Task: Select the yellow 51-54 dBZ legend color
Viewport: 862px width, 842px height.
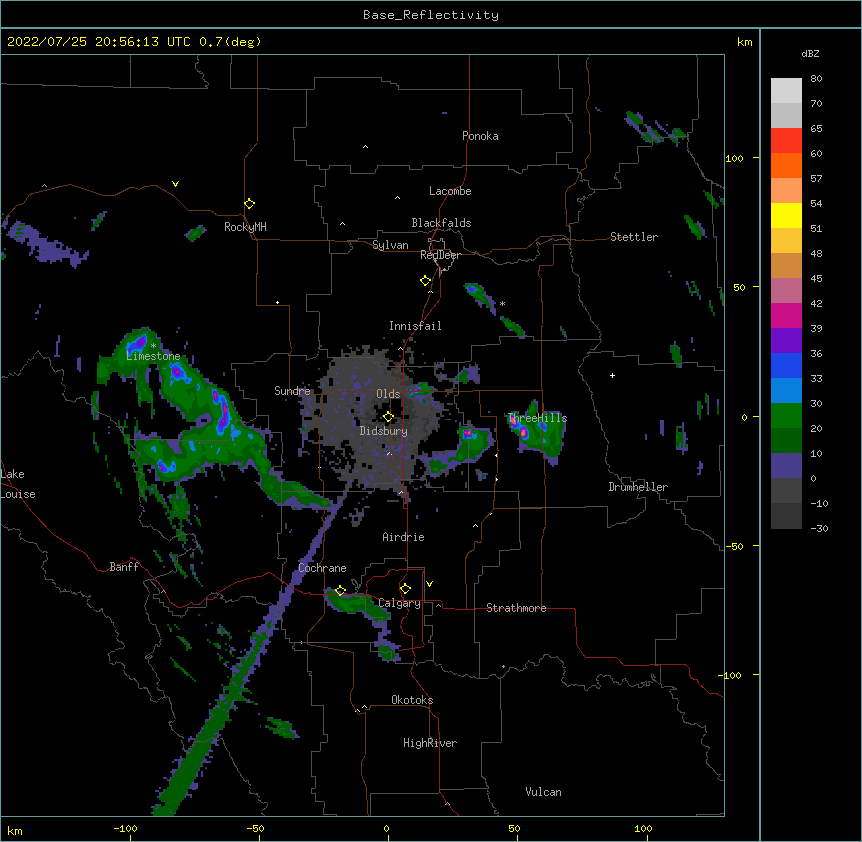Action: [x=786, y=215]
